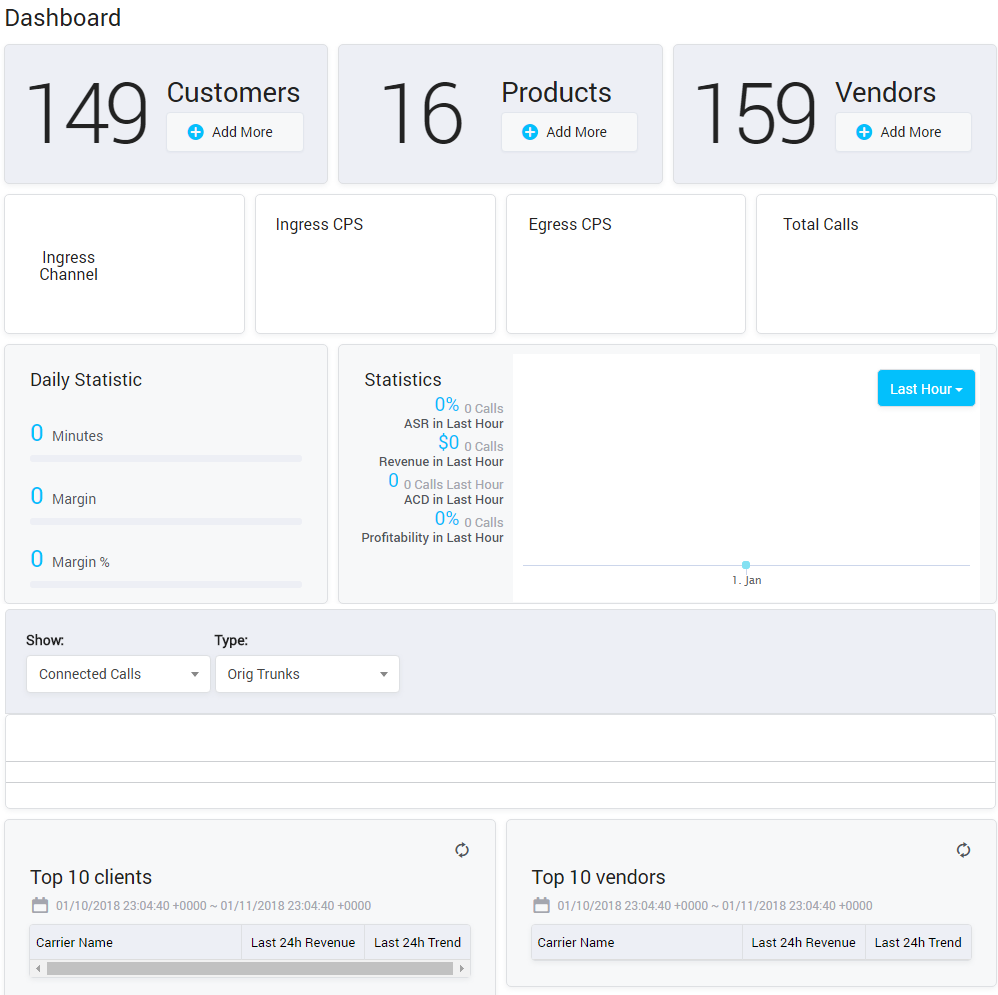The height and width of the screenshot is (995, 998).
Task: Click calendar icon under Top 10 vendors
Action: 541,905
